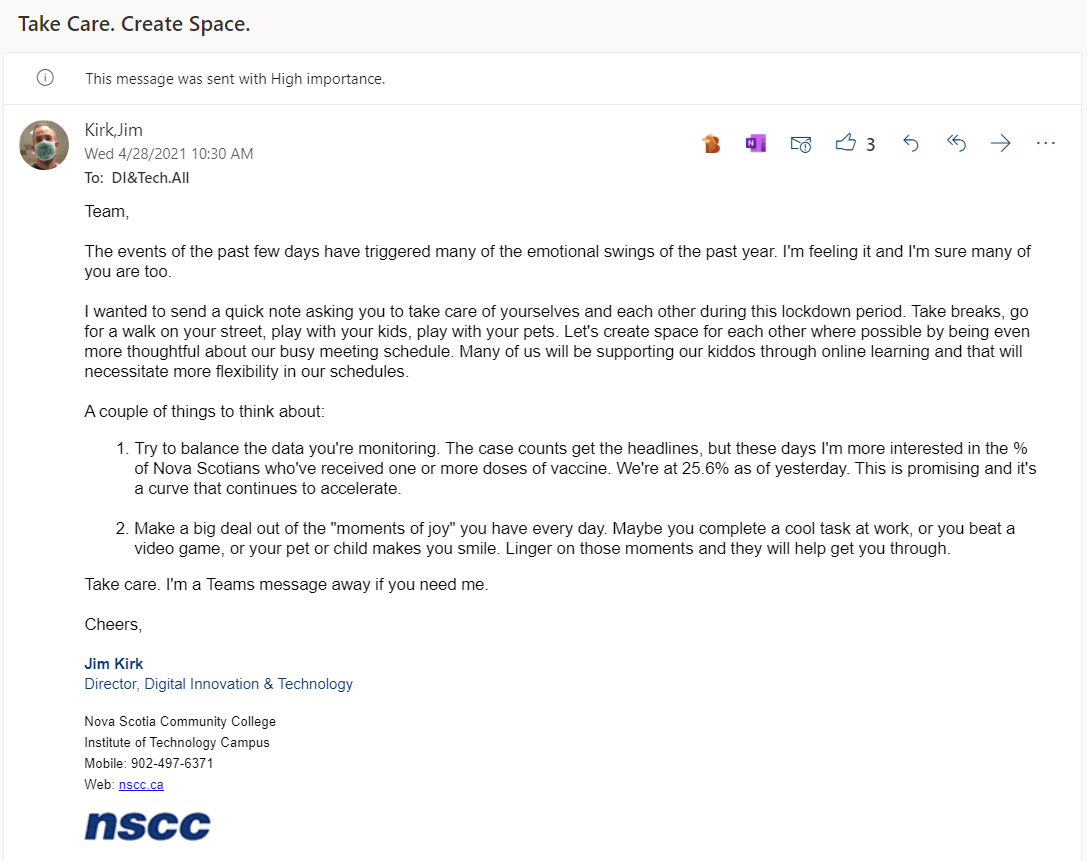Viewport: 1087px width, 861px height.
Task: Like this message with thumbs up
Action: point(846,143)
